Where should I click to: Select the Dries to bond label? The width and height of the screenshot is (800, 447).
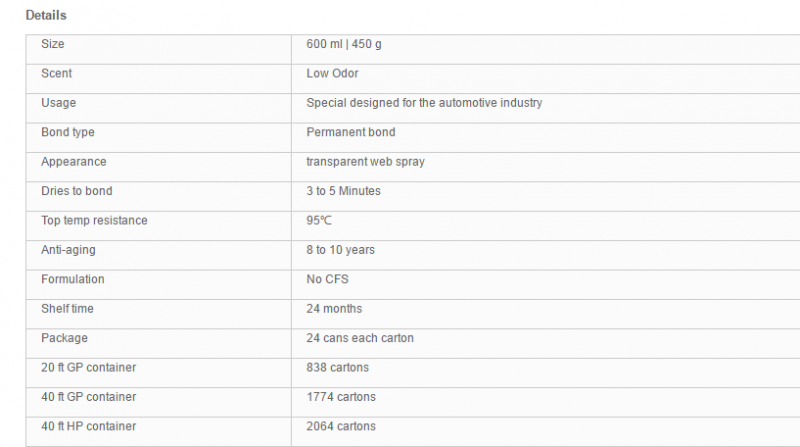coord(77,191)
